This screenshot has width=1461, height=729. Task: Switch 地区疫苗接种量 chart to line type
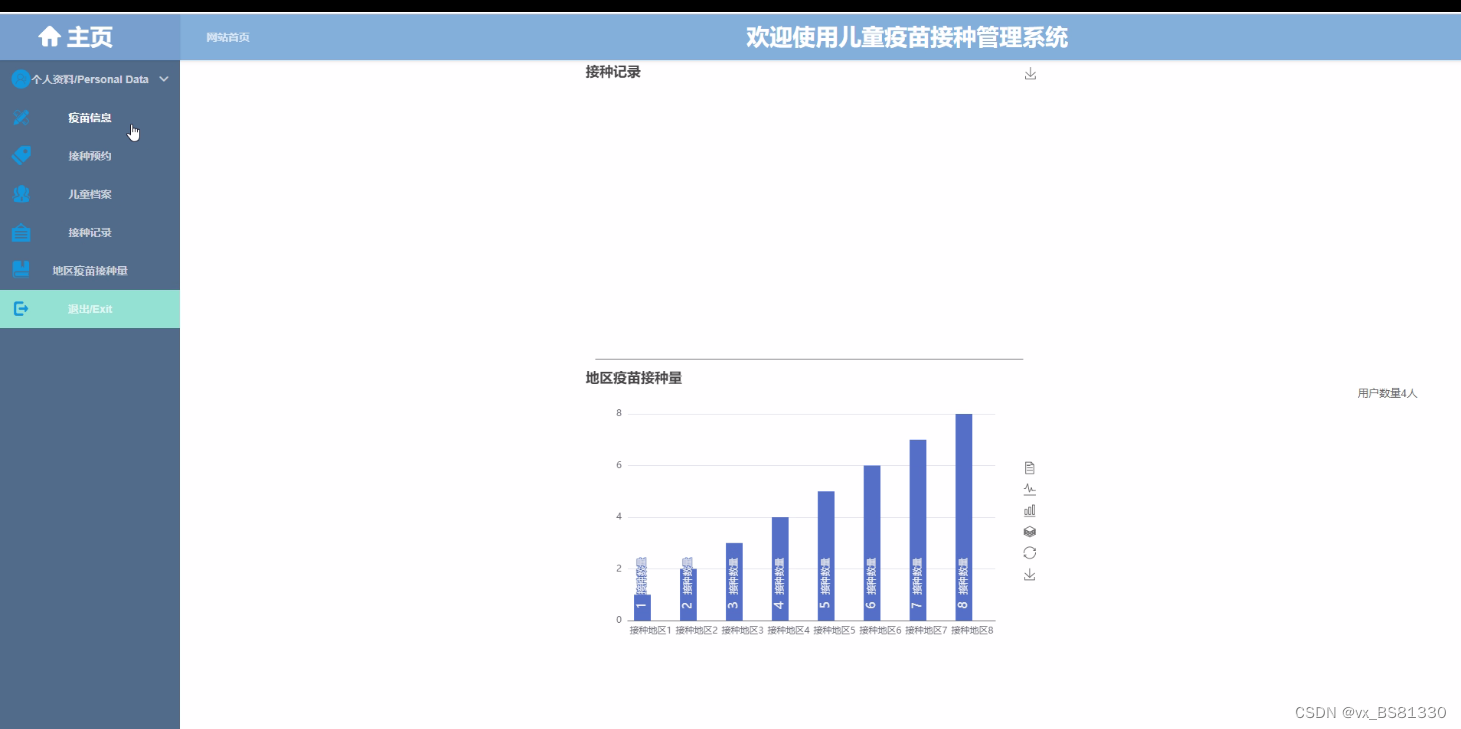[x=1030, y=489]
